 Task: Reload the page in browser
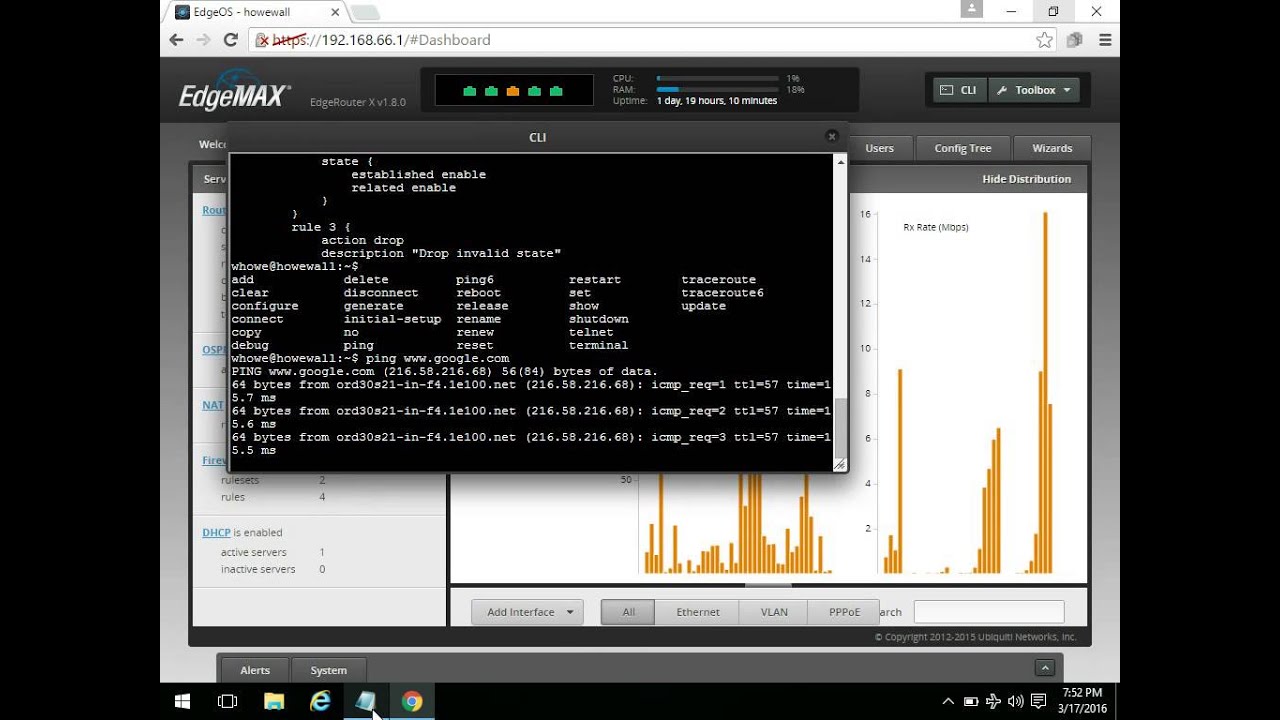[231, 40]
